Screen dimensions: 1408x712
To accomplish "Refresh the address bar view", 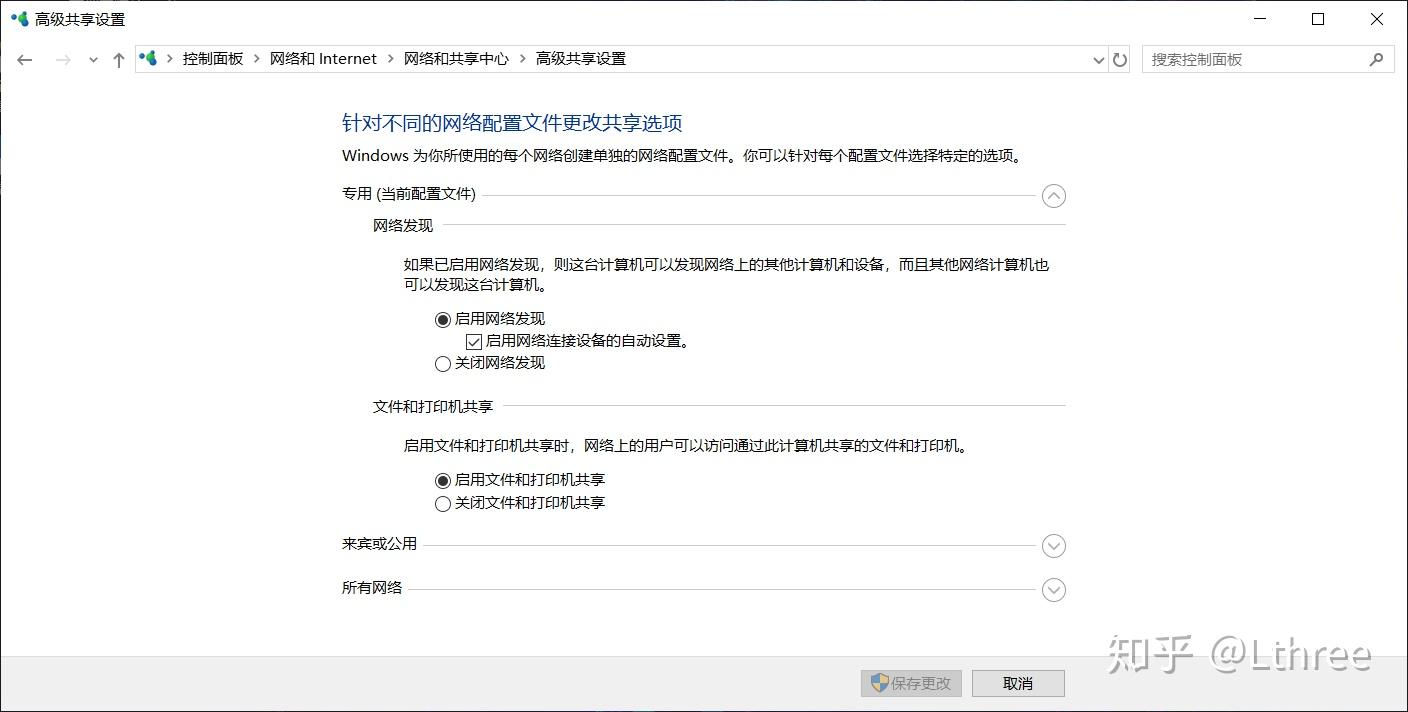I will pyautogui.click(x=1120, y=60).
